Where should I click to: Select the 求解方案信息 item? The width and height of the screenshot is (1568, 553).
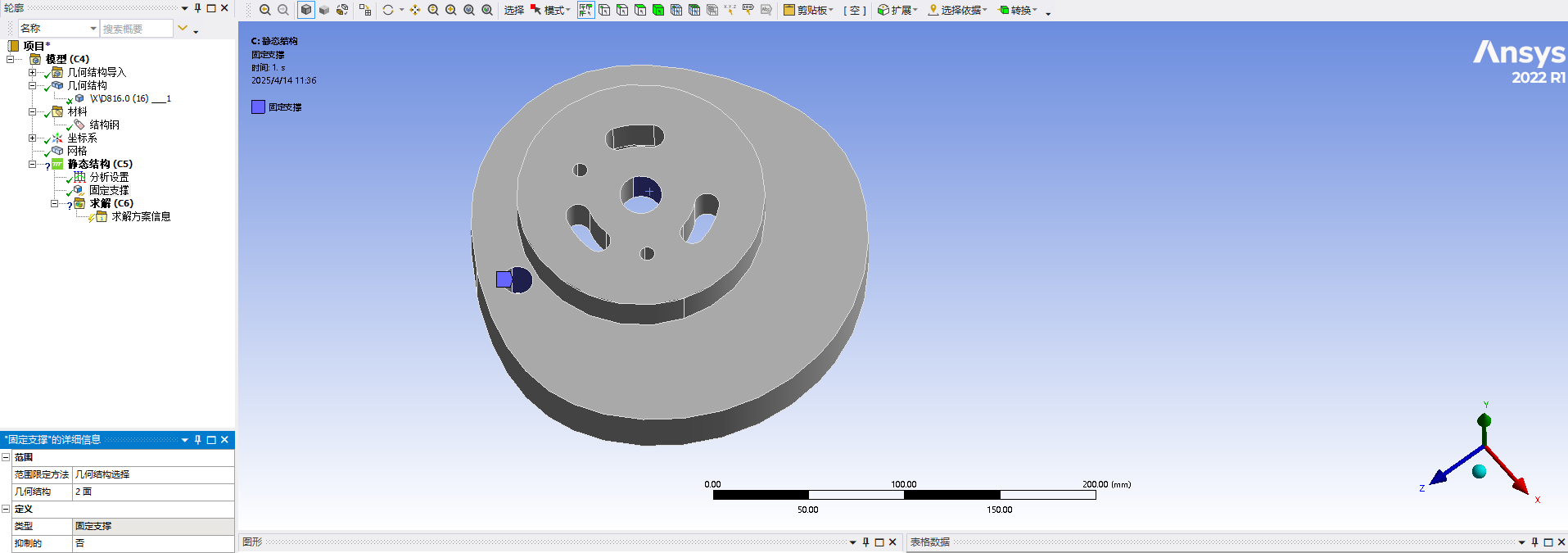[x=141, y=216]
